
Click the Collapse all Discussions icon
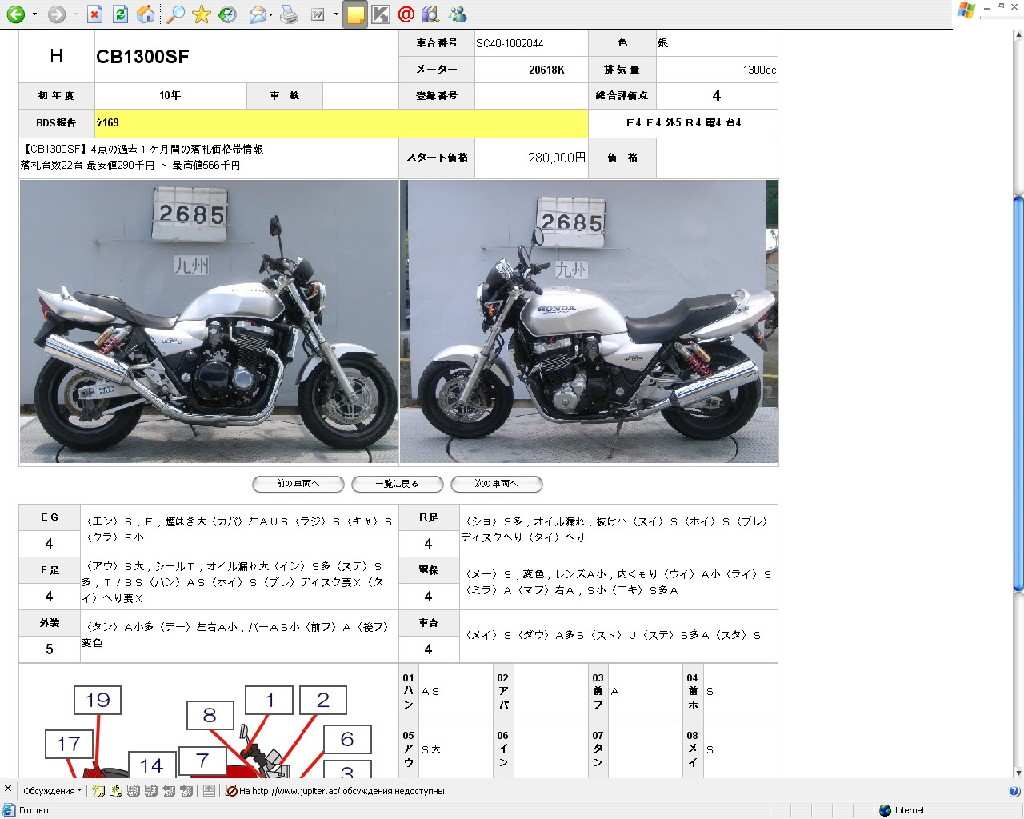(x=151, y=791)
